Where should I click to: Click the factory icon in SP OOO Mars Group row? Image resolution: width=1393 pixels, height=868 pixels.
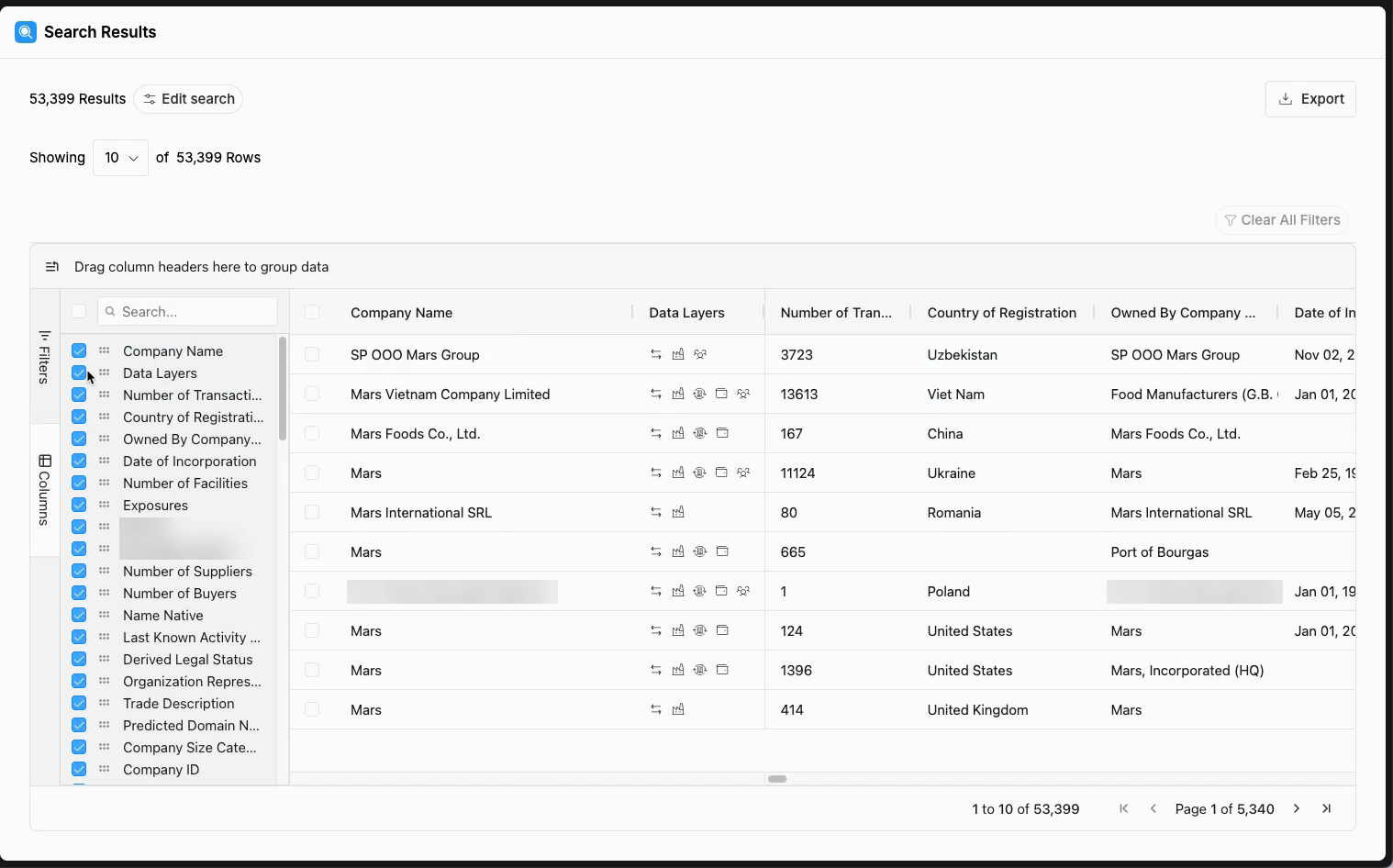point(678,354)
